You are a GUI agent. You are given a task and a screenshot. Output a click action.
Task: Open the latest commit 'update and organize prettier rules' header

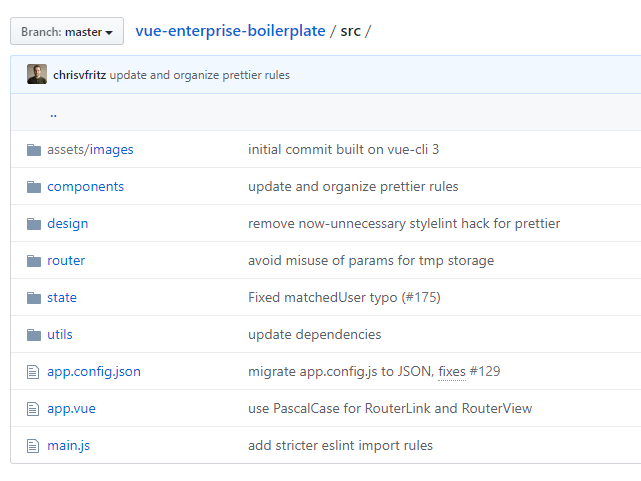pos(200,75)
